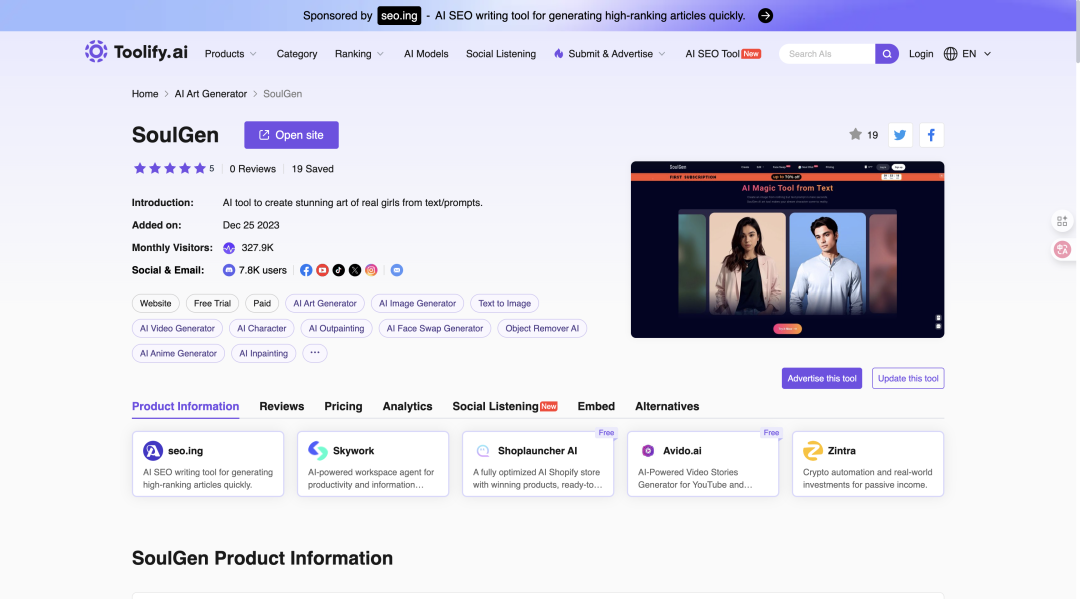Click the Shoplauncher AI card logo icon

[483, 450]
